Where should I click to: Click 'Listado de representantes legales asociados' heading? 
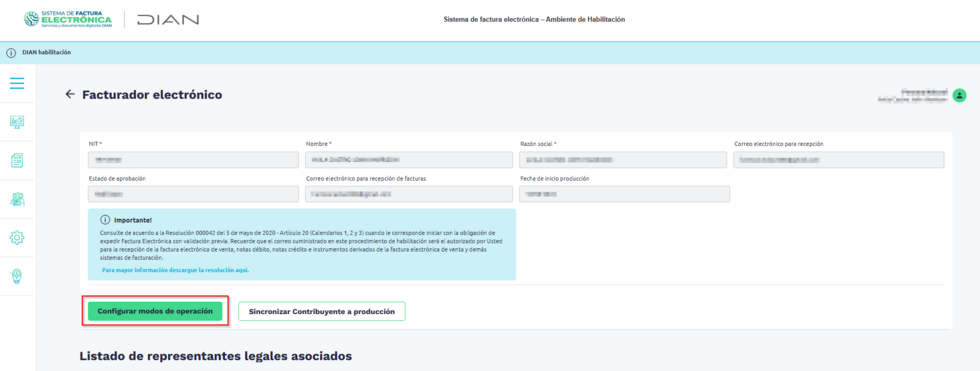[216, 356]
